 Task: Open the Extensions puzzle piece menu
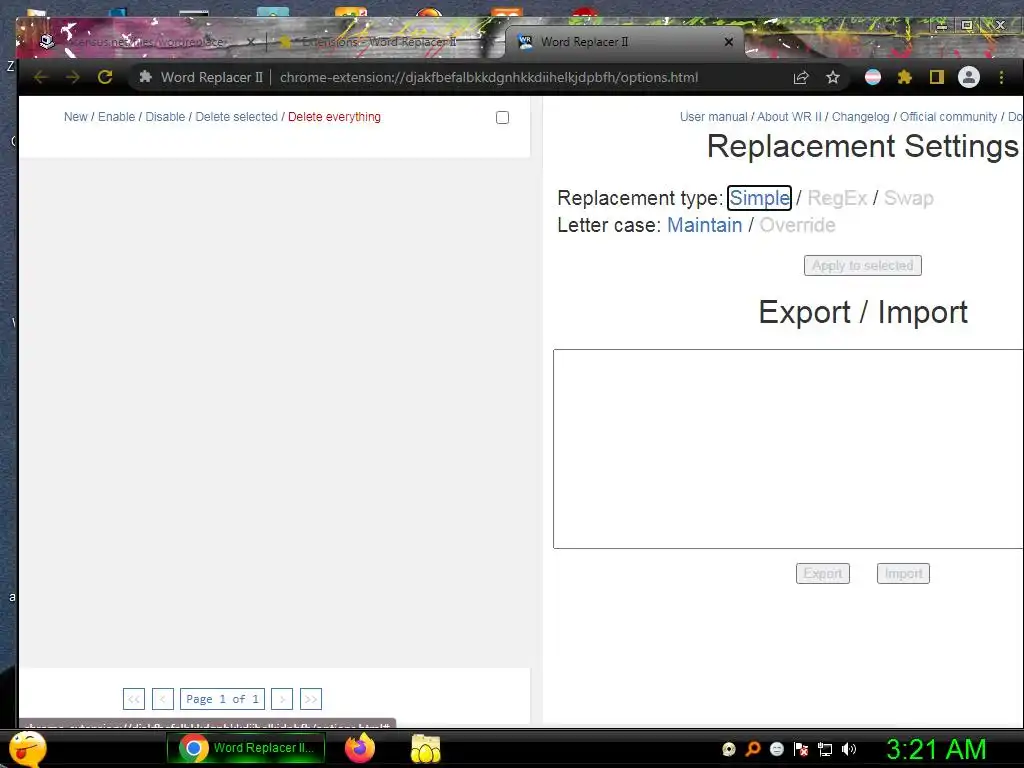[x=904, y=78]
